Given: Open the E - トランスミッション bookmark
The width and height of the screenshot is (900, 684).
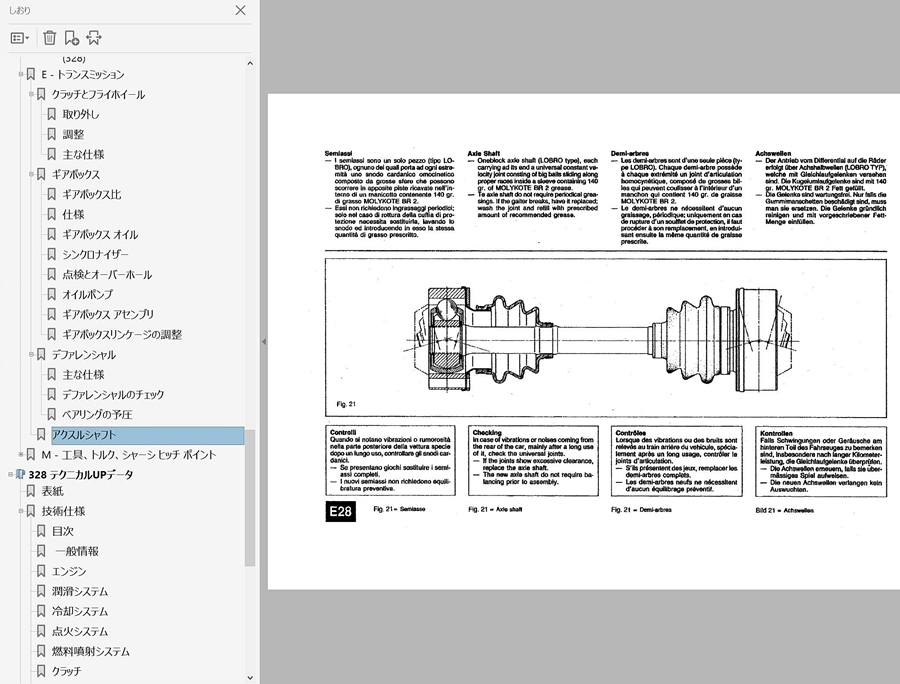Looking at the screenshot, I should click(83, 75).
